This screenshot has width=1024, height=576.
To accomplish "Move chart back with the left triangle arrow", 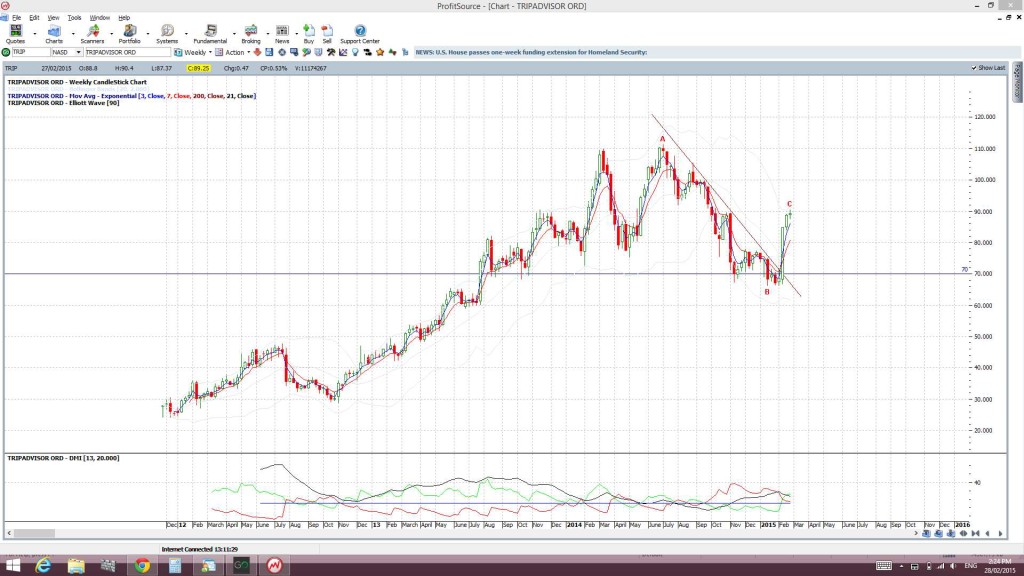I will pyautogui.click(x=987, y=534).
